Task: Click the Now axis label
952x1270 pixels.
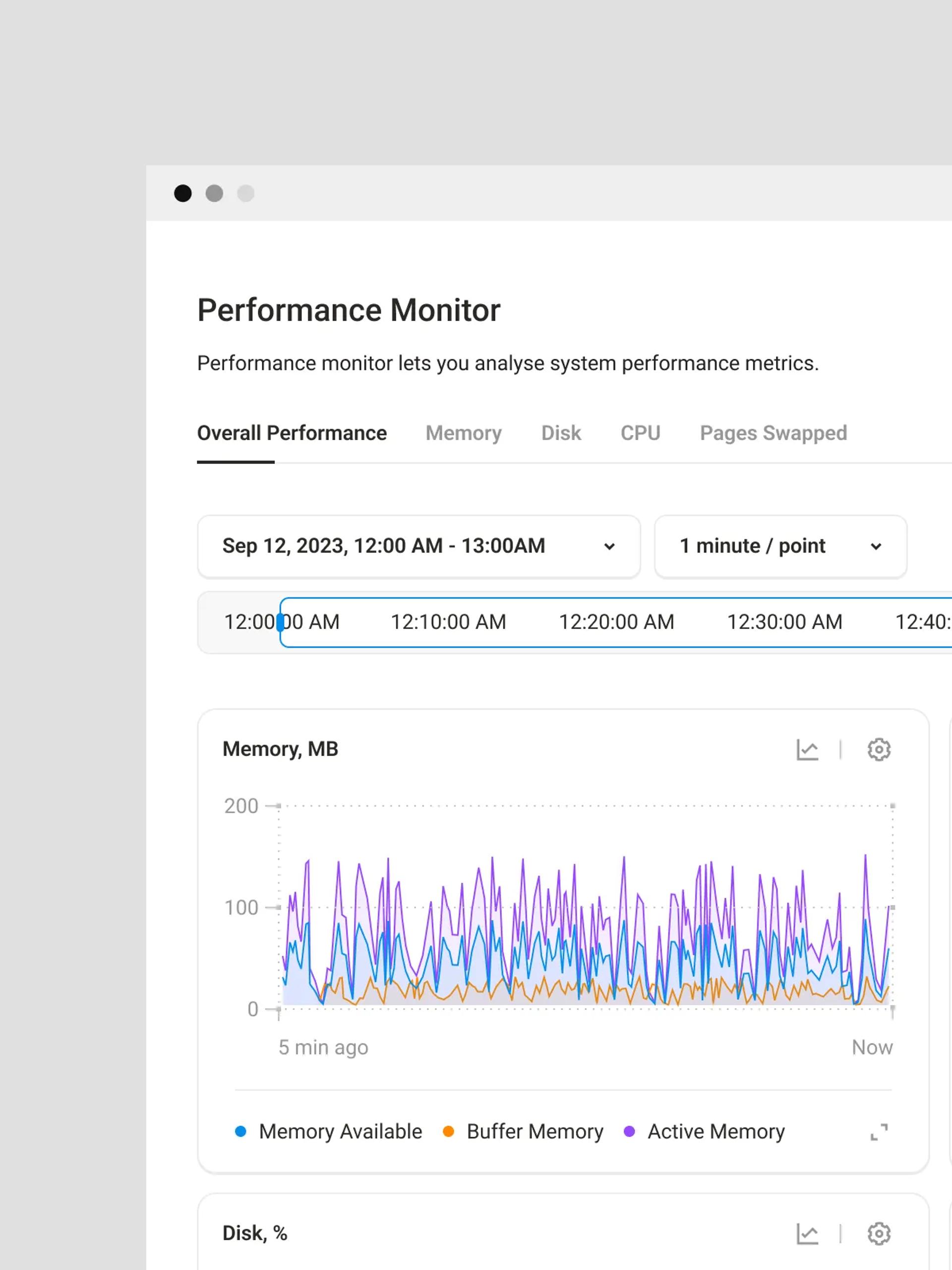Action: (872, 1048)
